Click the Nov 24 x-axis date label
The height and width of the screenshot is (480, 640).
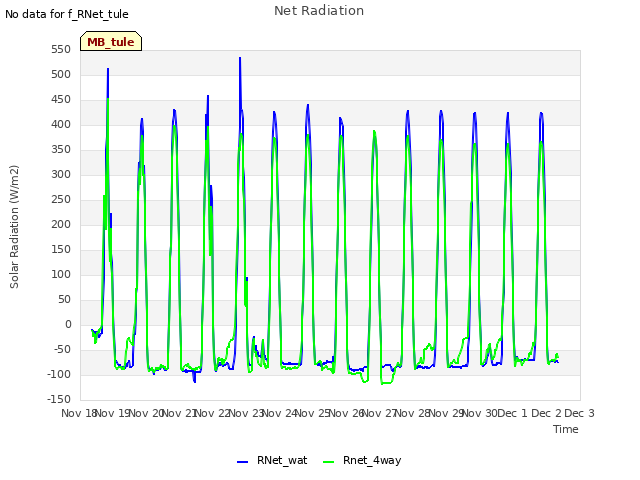[x=279, y=413]
